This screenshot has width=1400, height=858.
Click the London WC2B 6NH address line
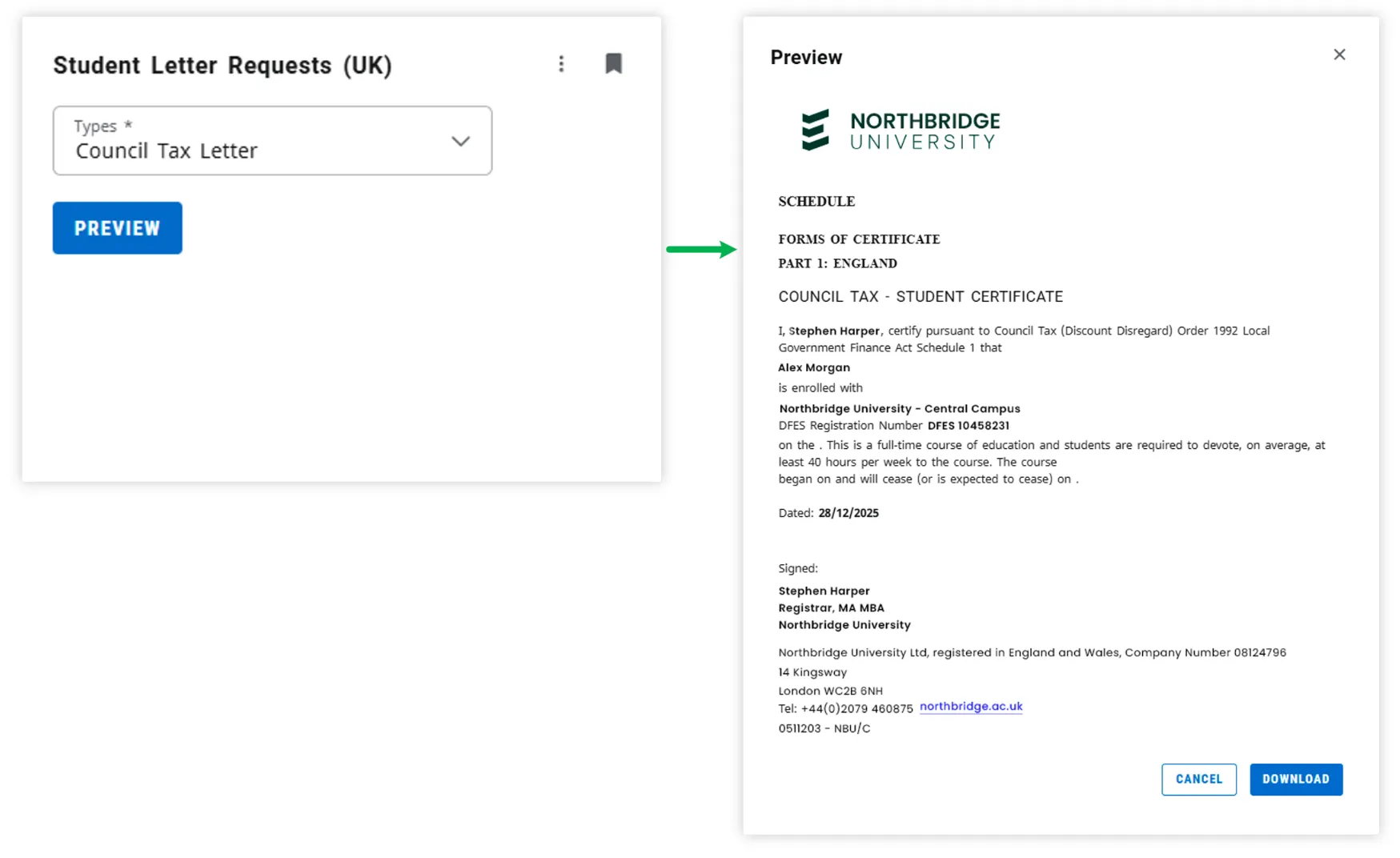click(830, 691)
